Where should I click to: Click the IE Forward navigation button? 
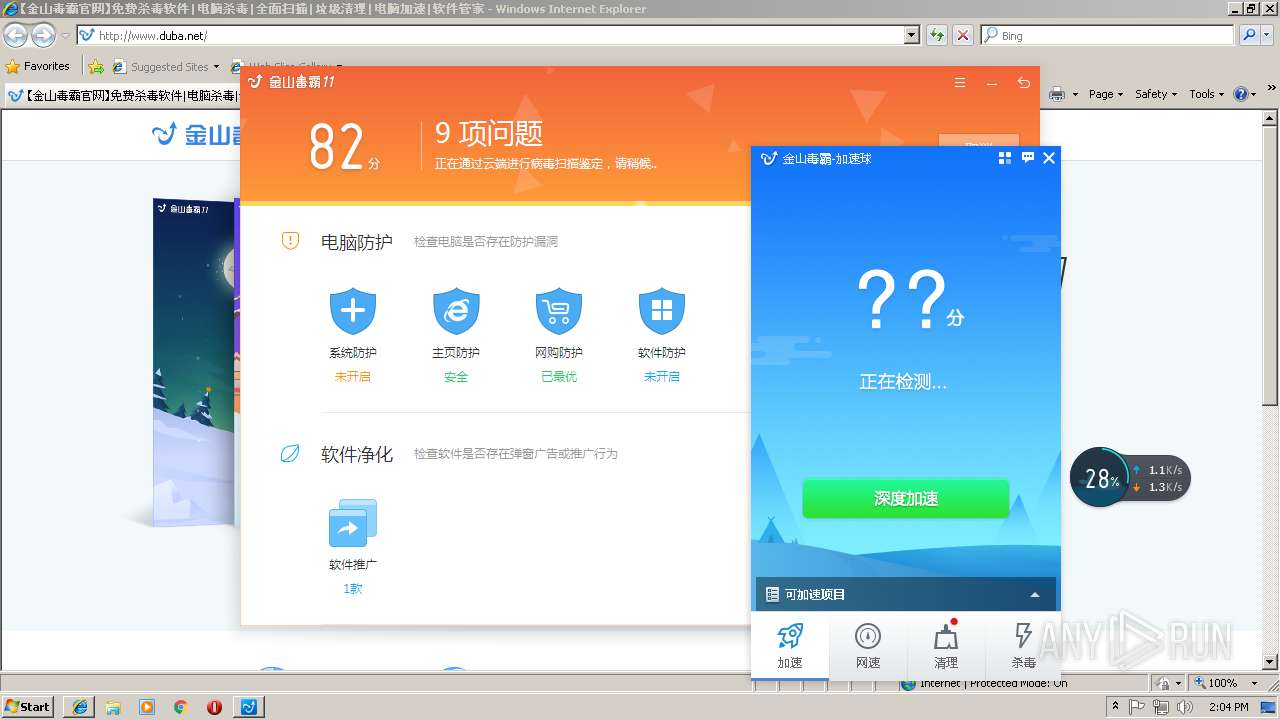pos(43,35)
